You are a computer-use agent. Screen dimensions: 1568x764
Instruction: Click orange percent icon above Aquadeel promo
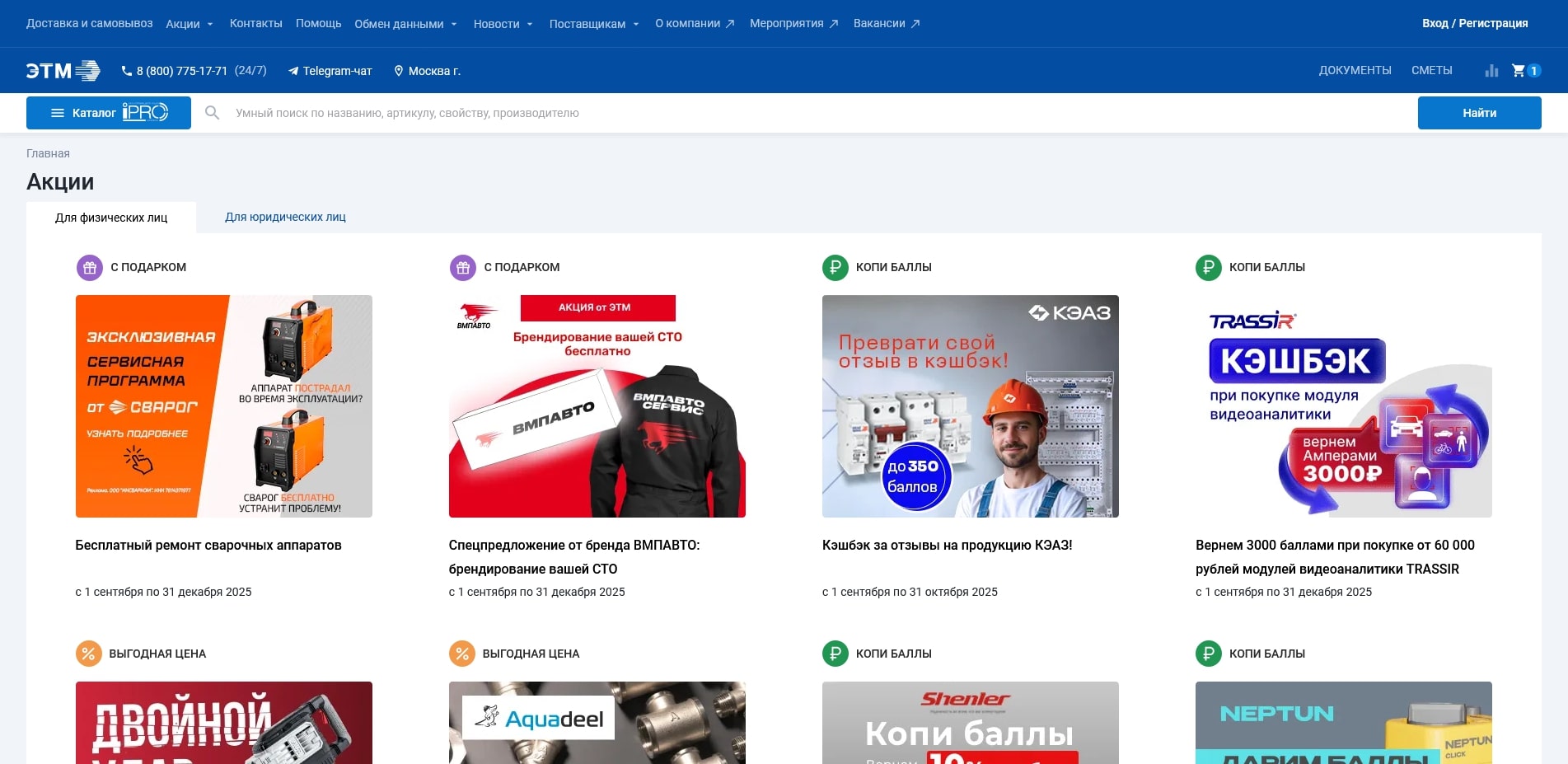pos(461,654)
